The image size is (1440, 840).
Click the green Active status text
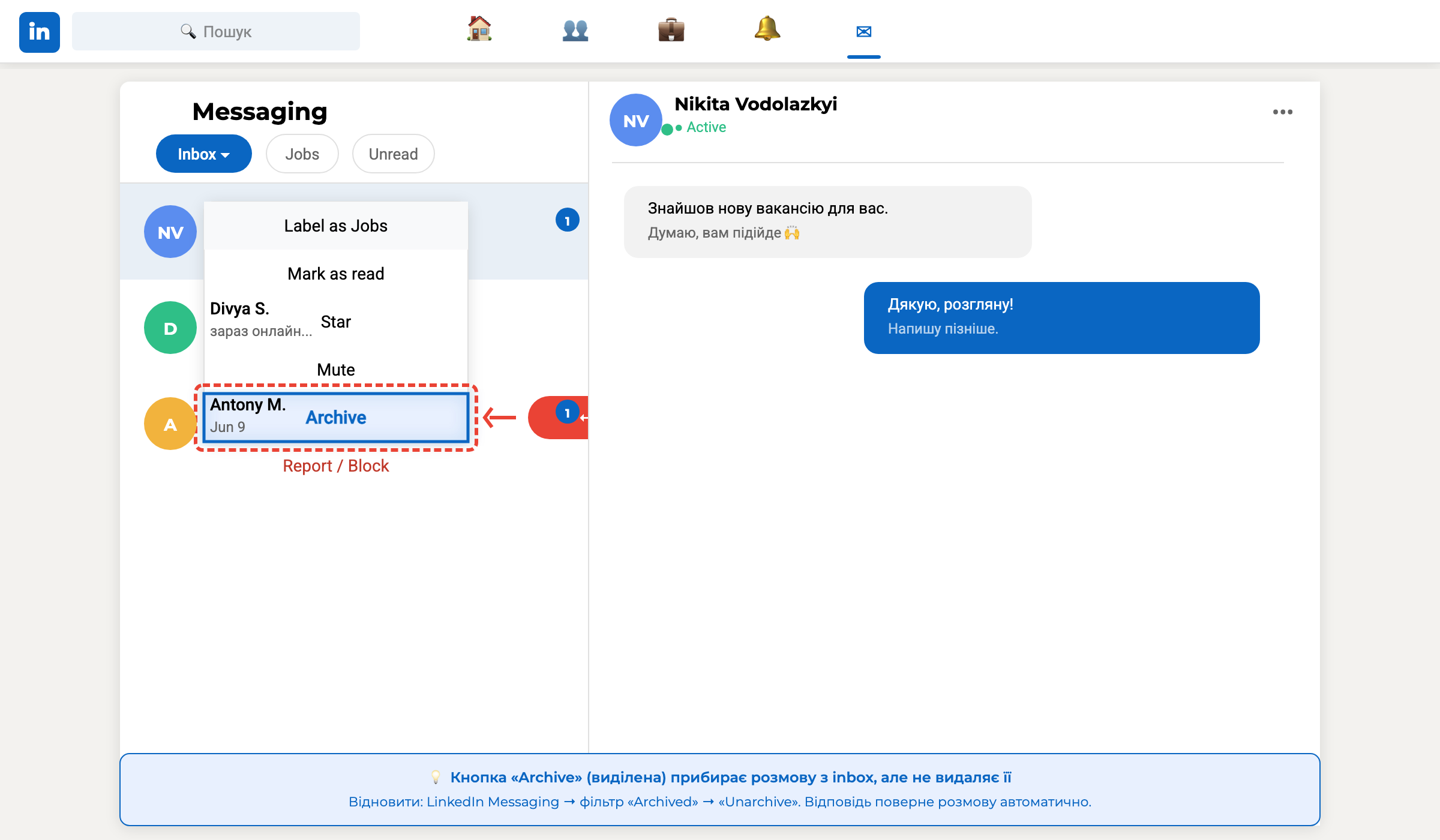(706, 127)
